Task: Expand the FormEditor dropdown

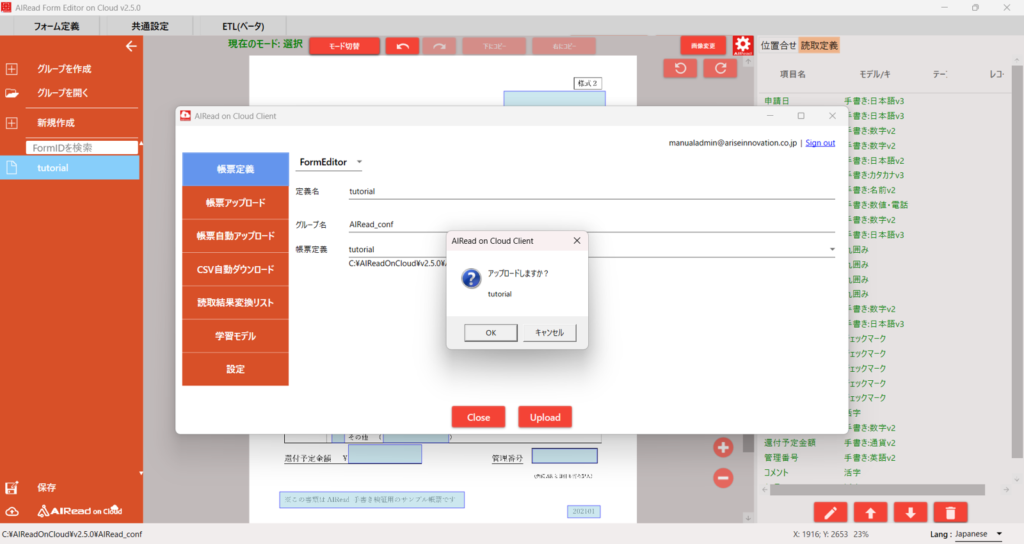Action: coord(359,162)
